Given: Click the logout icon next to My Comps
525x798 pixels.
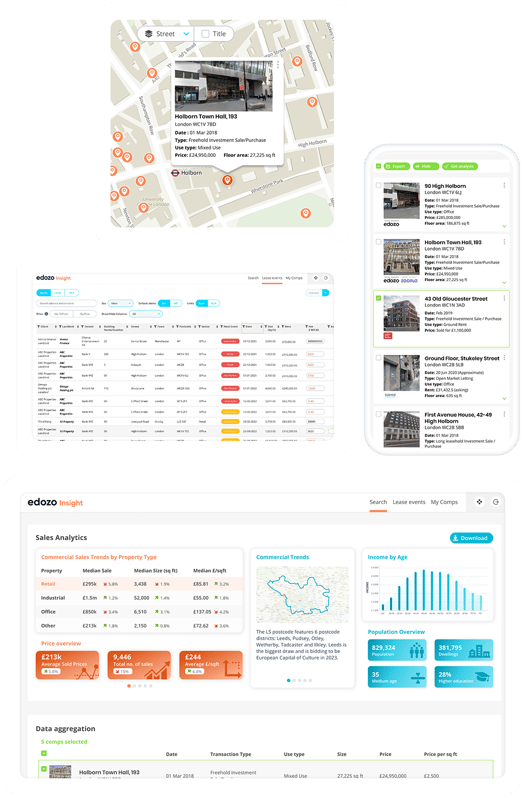Looking at the screenshot, I should [495, 502].
